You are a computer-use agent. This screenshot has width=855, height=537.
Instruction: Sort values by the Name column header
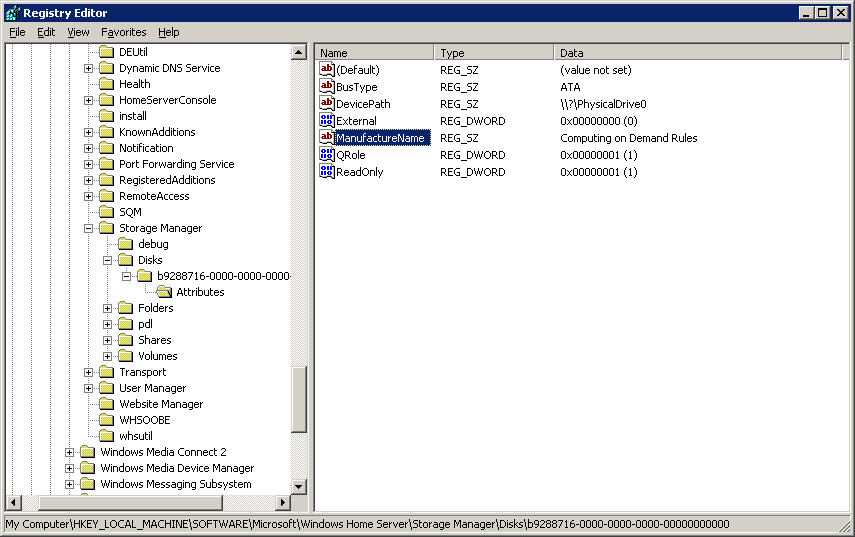(375, 52)
